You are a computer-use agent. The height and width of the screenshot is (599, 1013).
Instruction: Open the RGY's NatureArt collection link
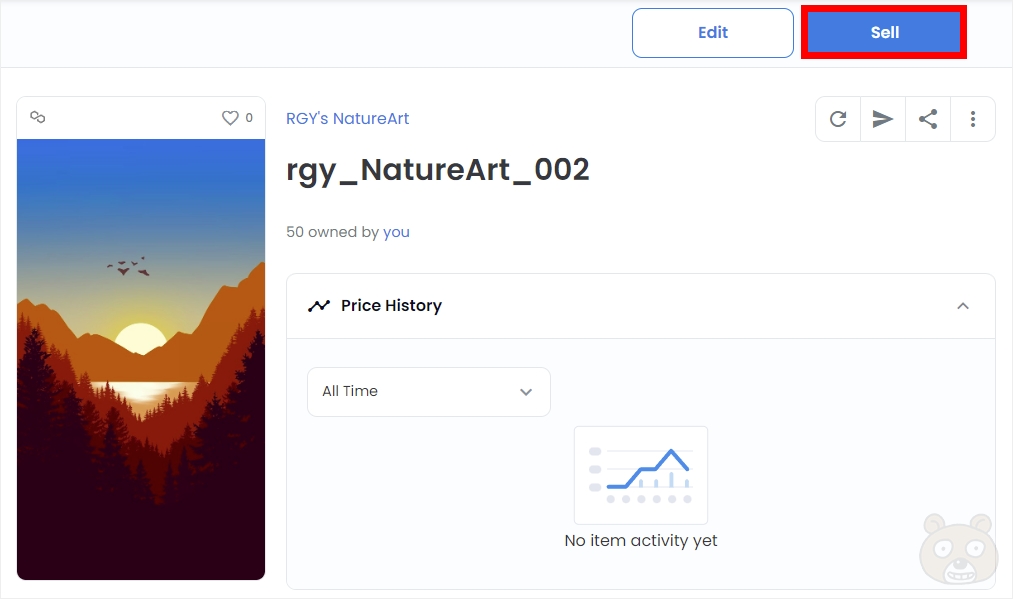[x=348, y=118]
